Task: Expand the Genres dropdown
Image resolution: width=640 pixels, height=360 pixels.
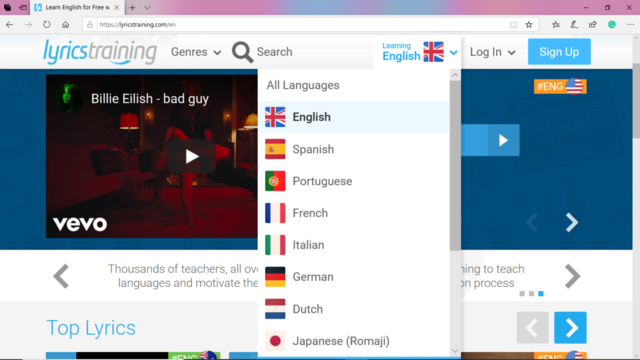Action: click(196, 52)
